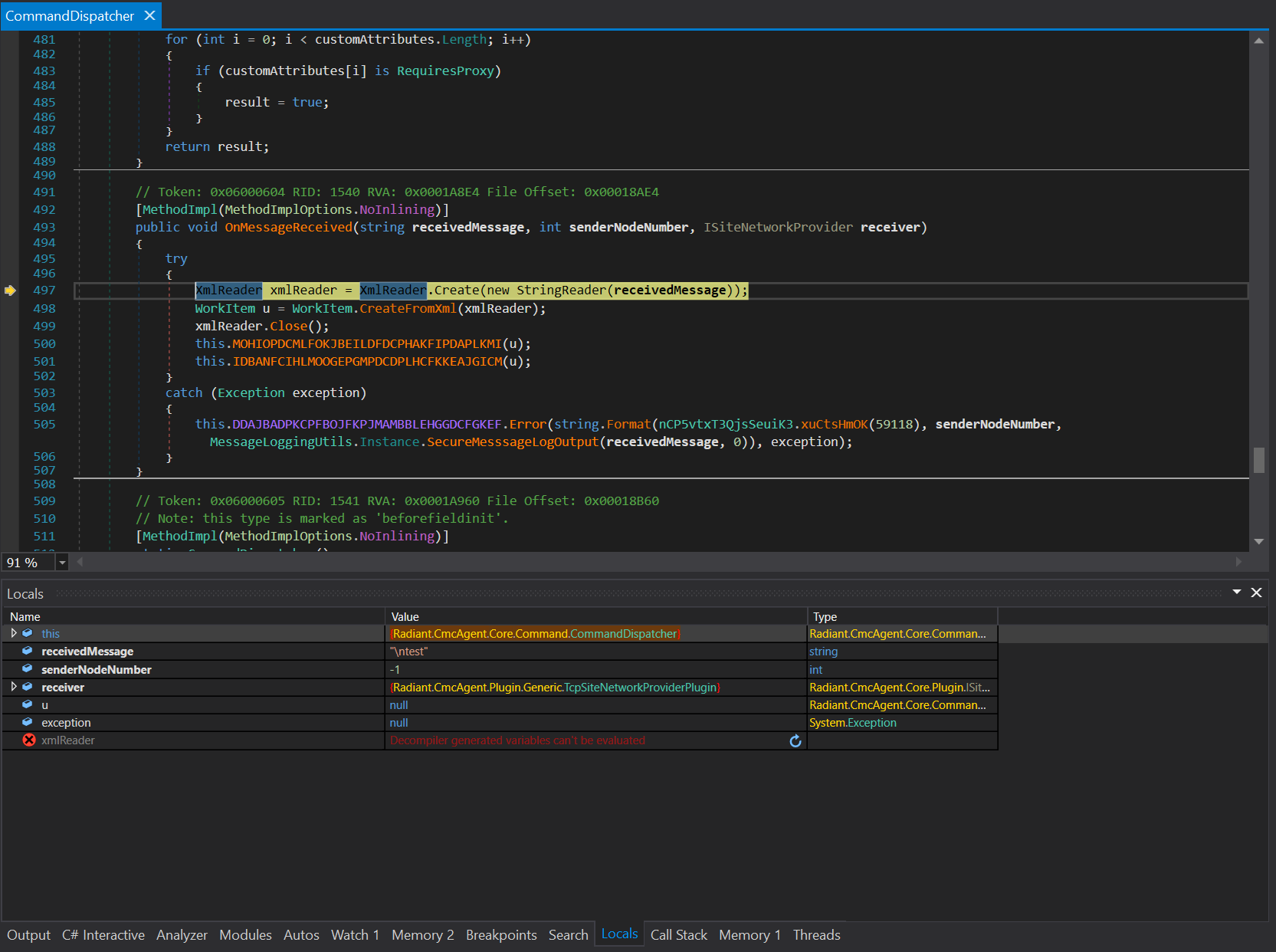Click the red error icon beside xmlReader

pyautogui.click(x=29, y=740)
